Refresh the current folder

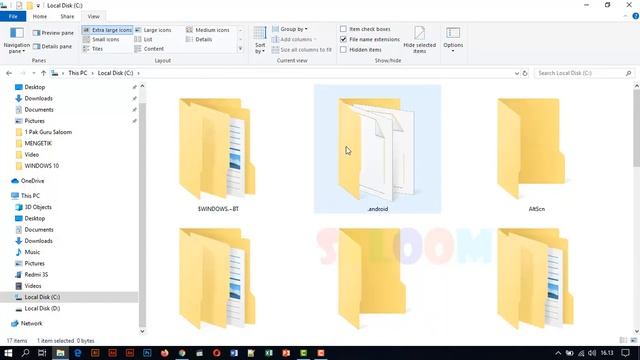[525, 73]
